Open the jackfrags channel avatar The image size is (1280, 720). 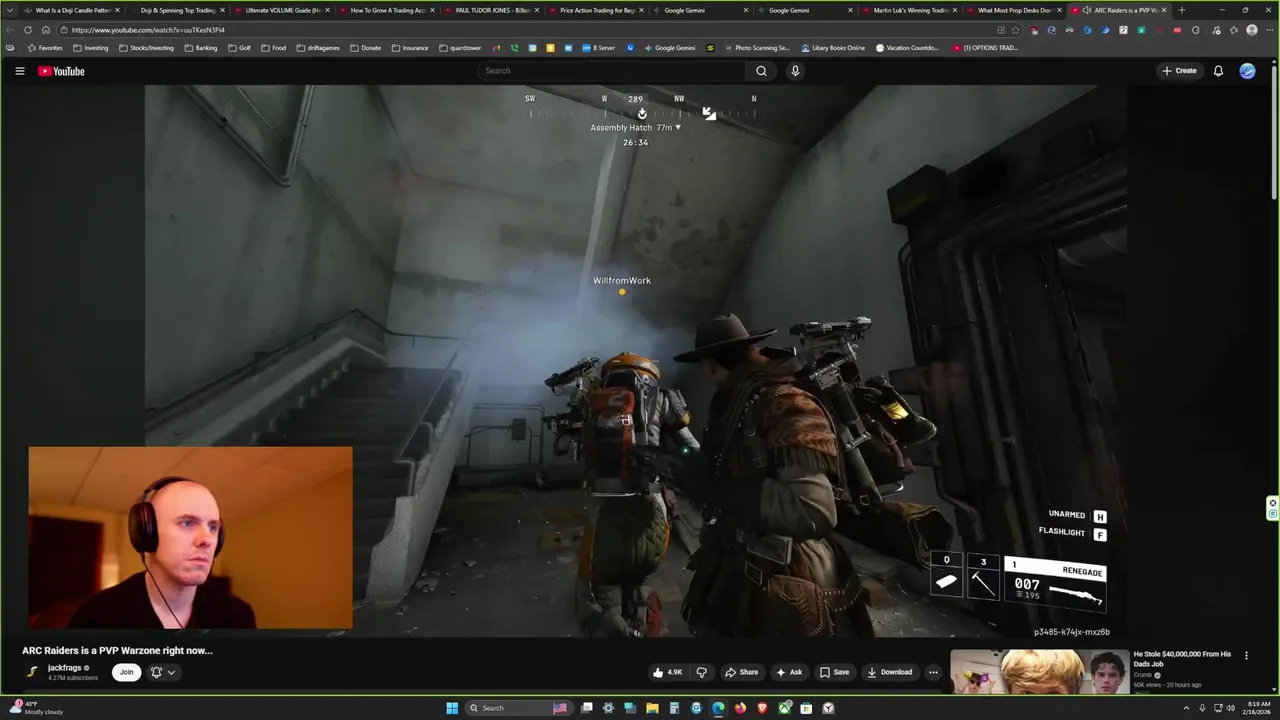point(32,672)
